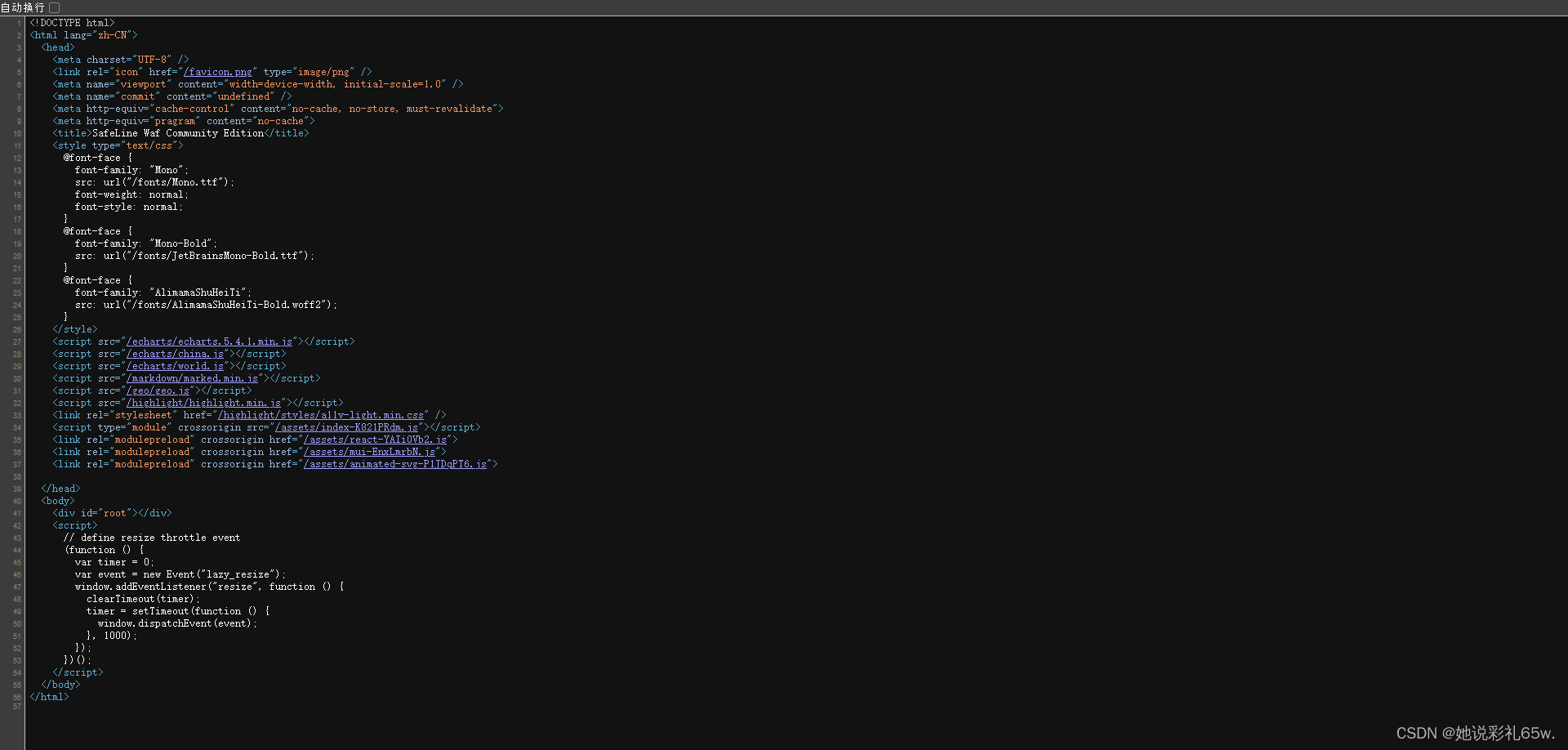Click the AlimamaShuHeiTi-Bold.woff2 source line
This screenshot has width=1568, height=750.
(x=206, y=305)
